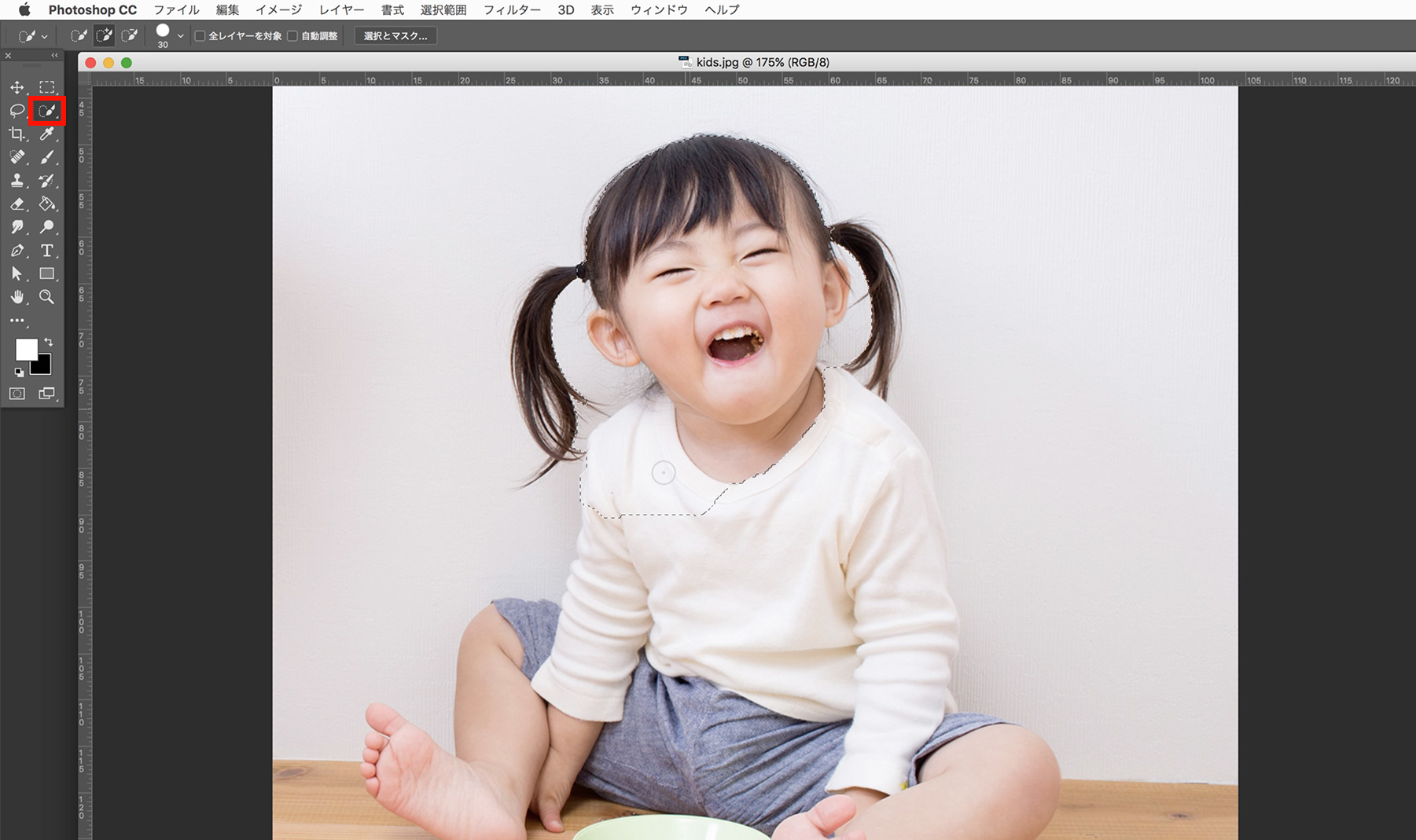Screen dimensions: 1416x840
Task: Select the Quick Selection tool in the toolbox
Action: [47, 111]
